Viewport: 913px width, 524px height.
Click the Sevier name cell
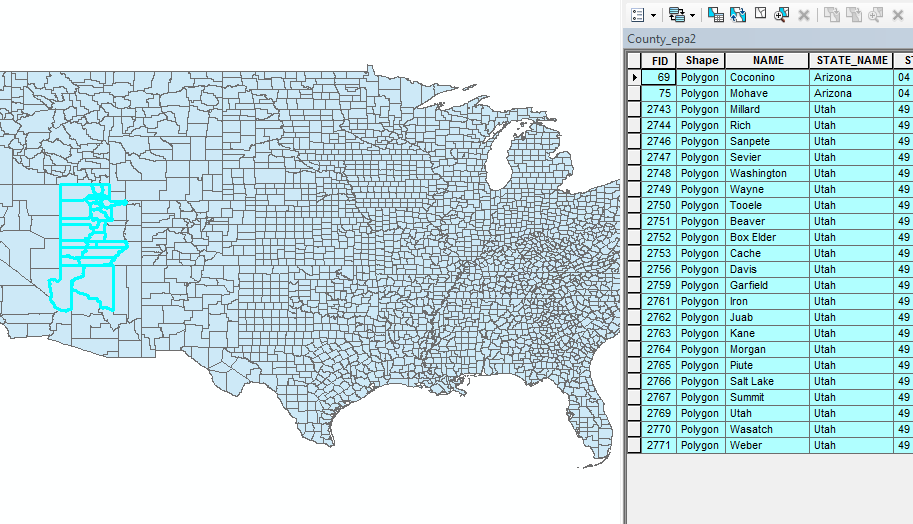coord(767,157)
